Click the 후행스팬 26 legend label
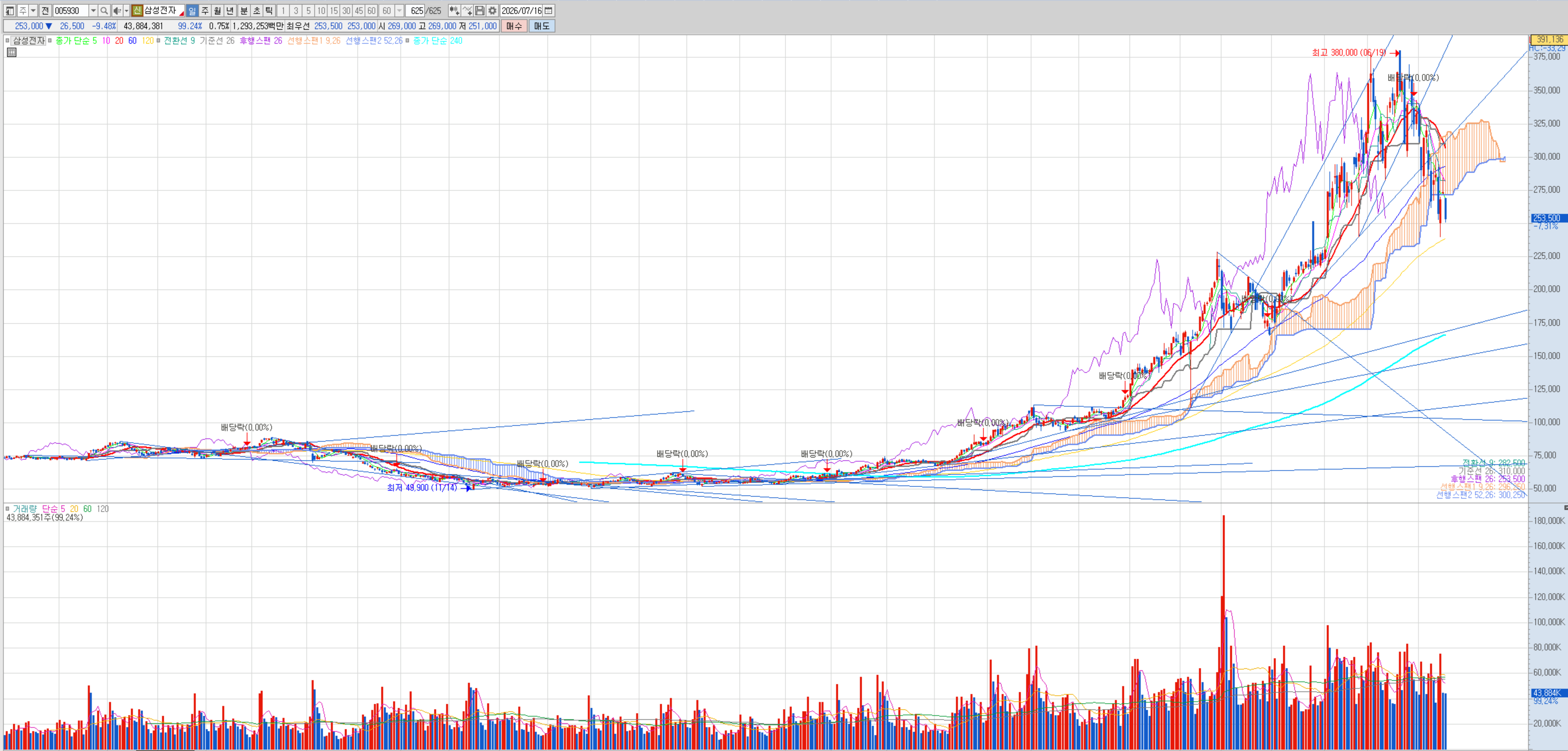 point(260,41)
